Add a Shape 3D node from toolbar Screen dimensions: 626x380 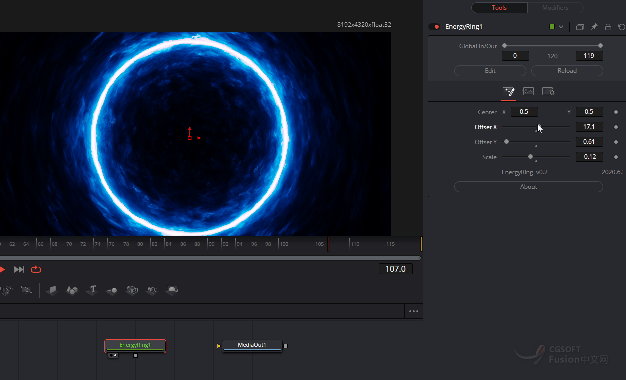[x=72, y=290]
